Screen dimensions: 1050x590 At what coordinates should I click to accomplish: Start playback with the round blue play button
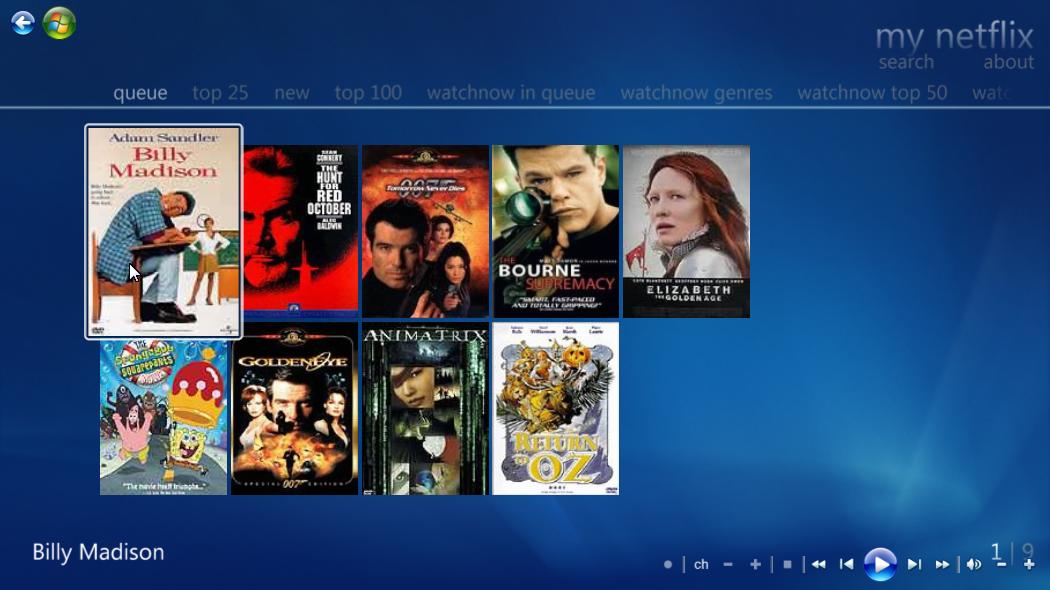pyautogui.click(x=880, y=564)
